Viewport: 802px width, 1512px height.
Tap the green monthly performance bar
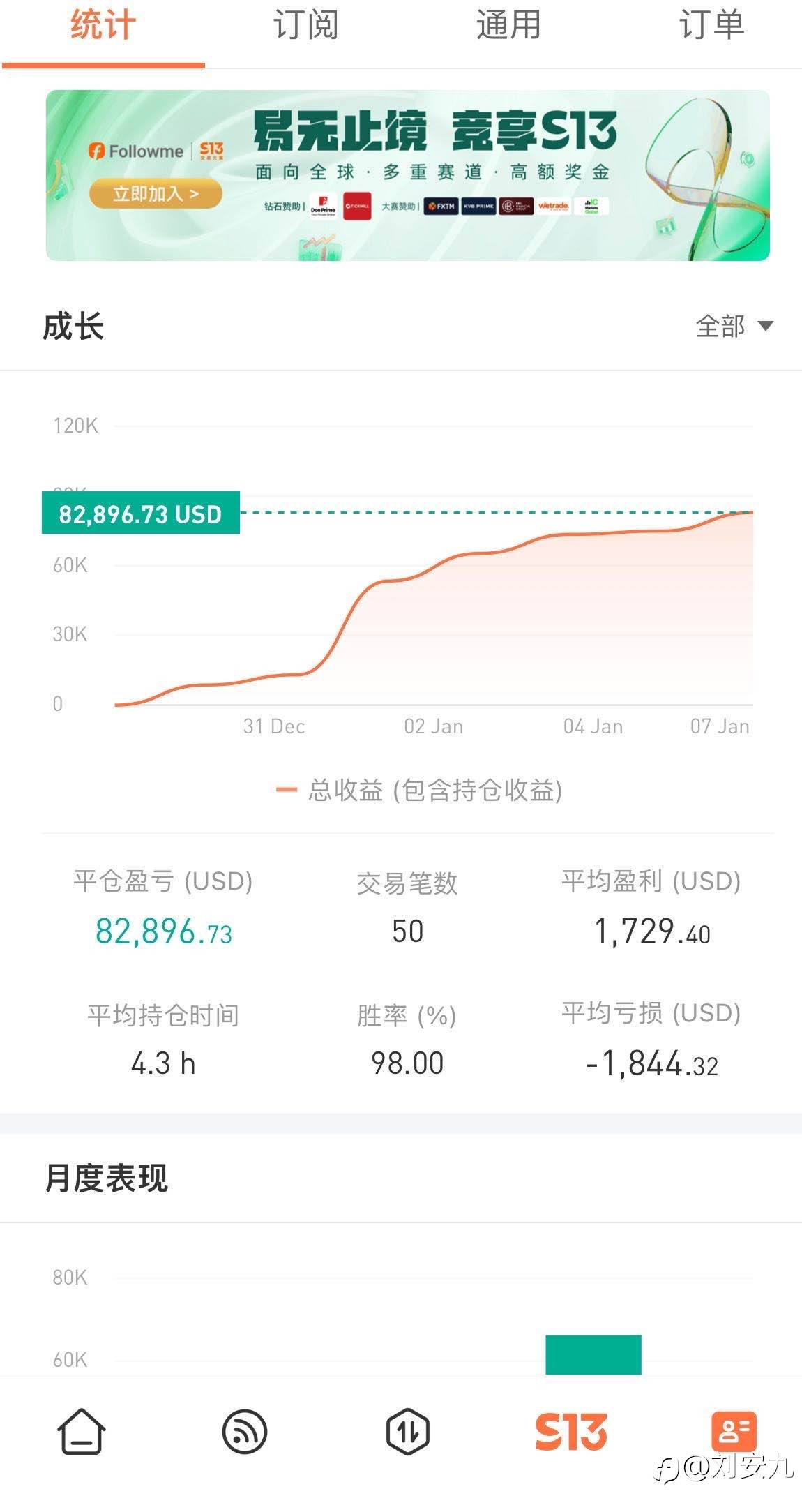[x=593, y=1354]
